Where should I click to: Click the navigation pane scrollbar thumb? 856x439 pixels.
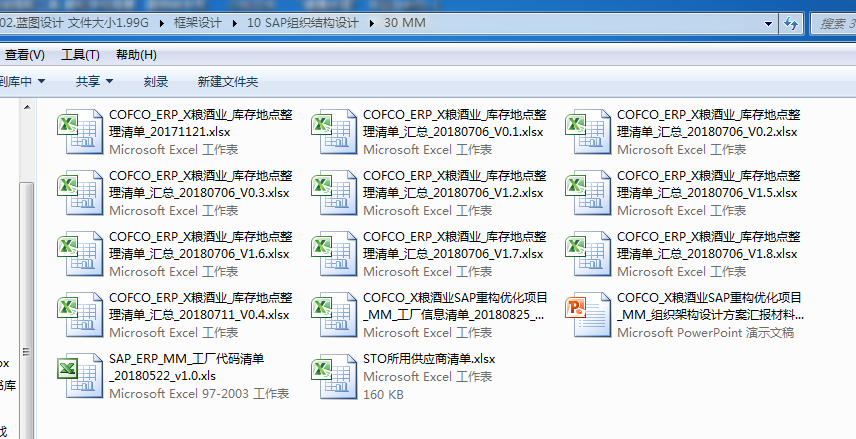27,311
